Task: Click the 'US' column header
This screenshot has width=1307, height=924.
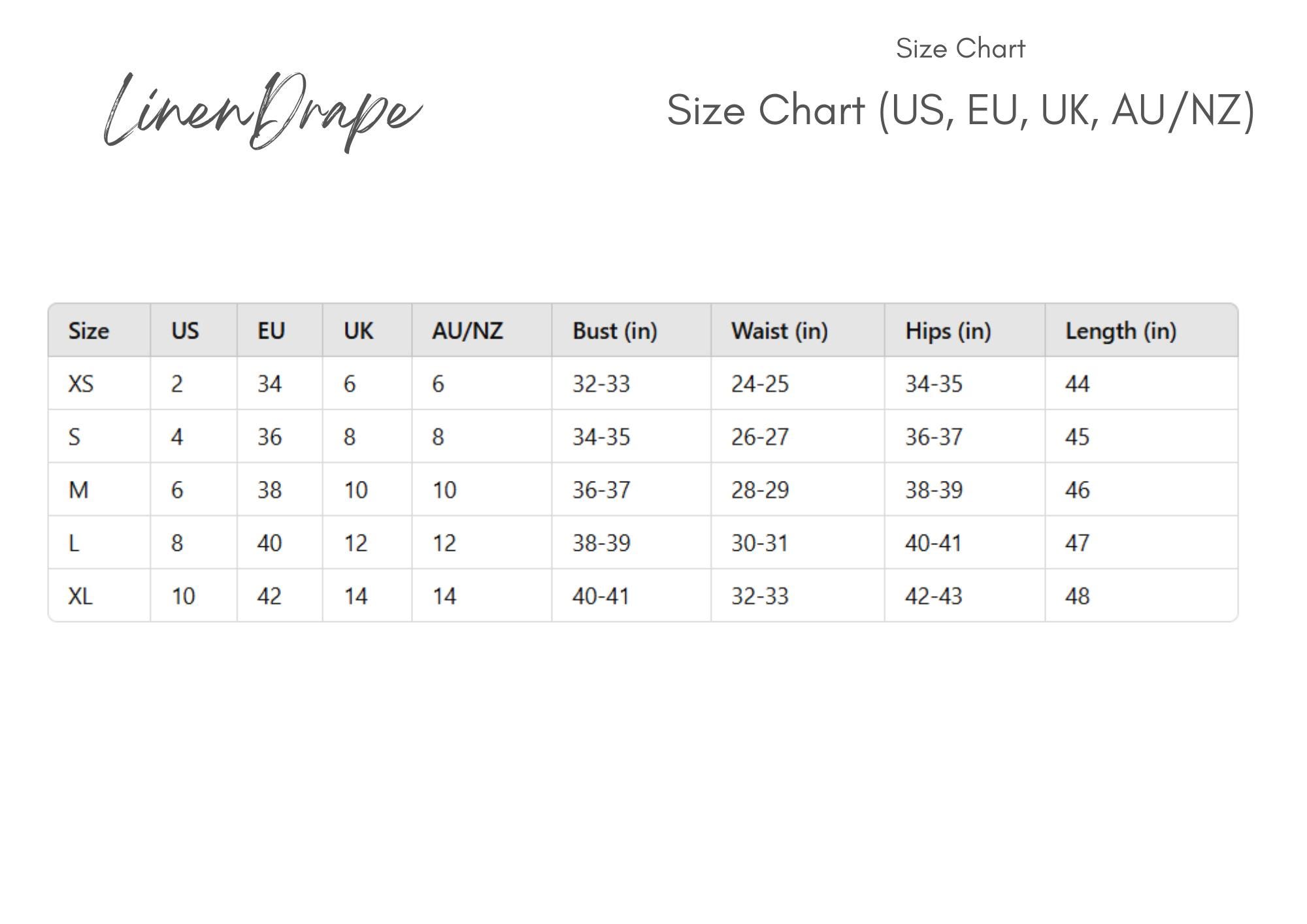Action: point(185,331)
